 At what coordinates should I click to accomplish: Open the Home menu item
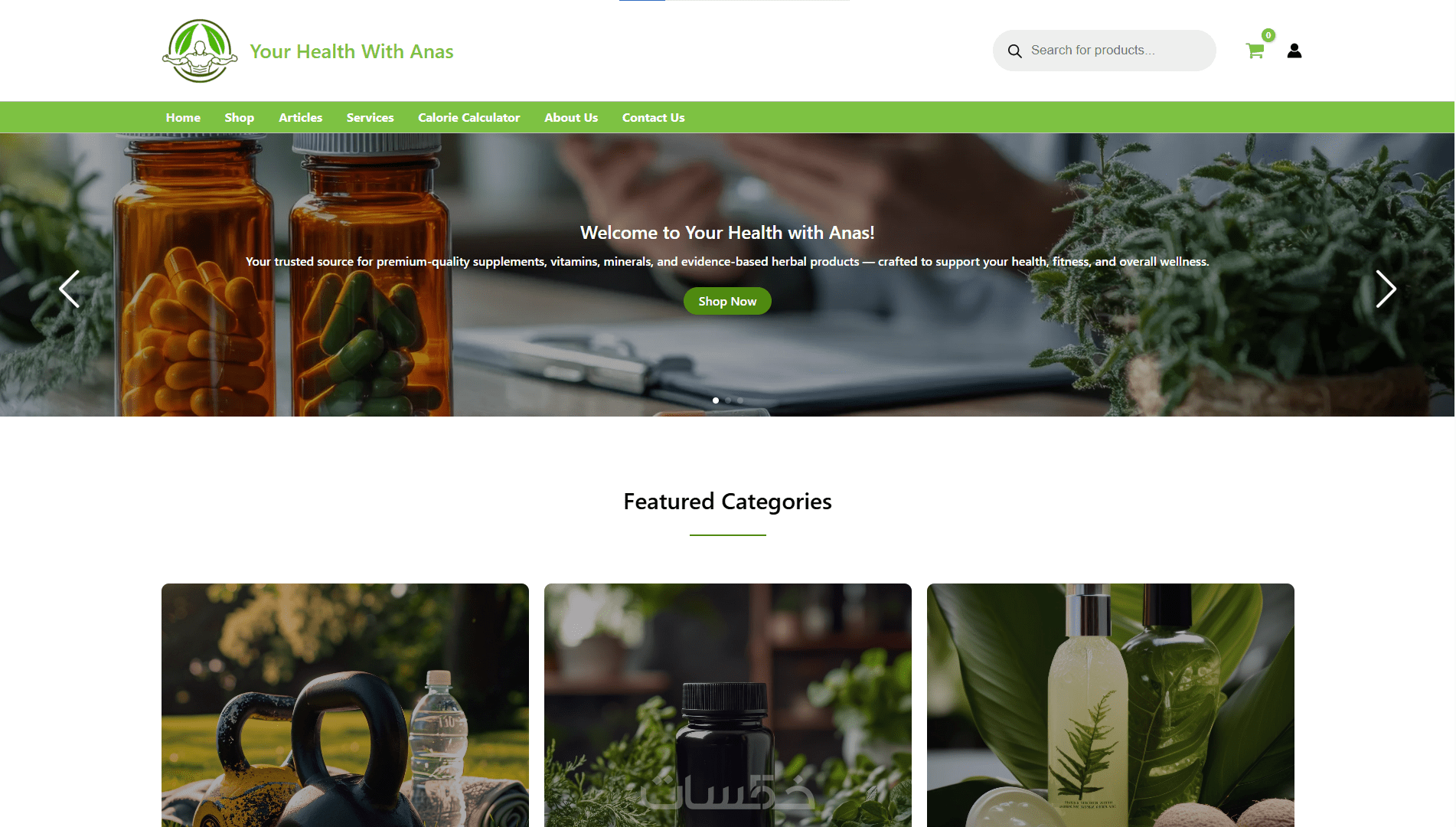183,117
